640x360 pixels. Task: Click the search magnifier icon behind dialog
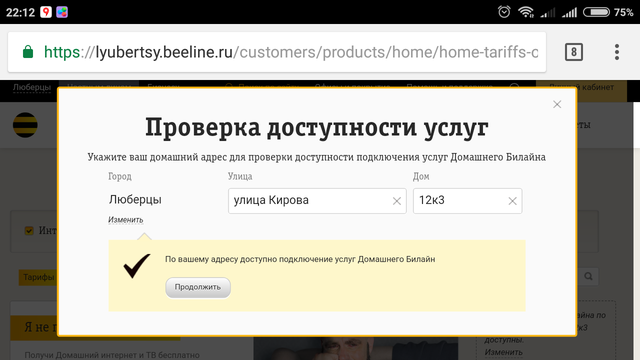pos(588,276)
